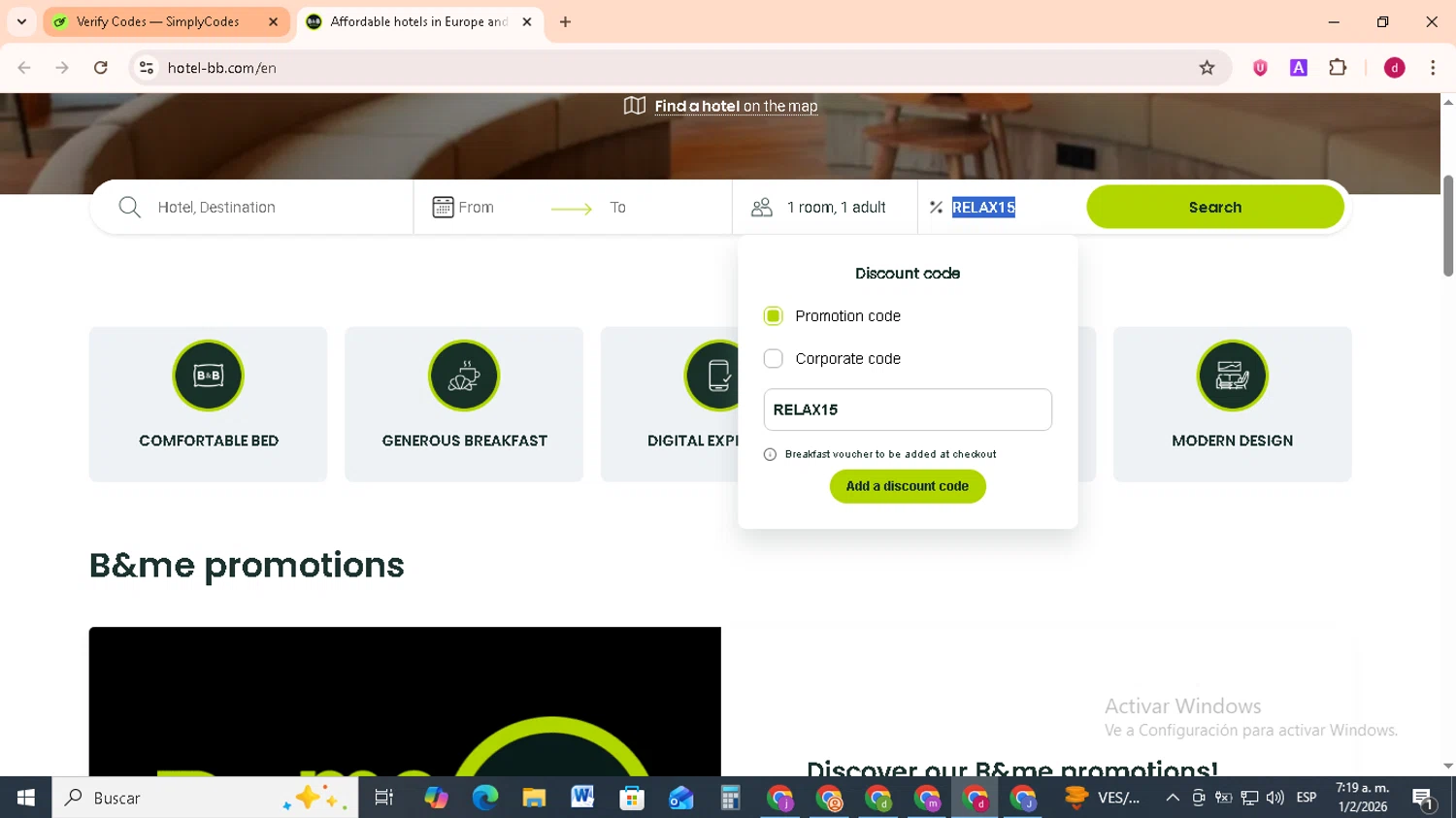This screenshot has height=818, width=1456.
Task: Show hidden system tray icons
Action: point(1173,798)
